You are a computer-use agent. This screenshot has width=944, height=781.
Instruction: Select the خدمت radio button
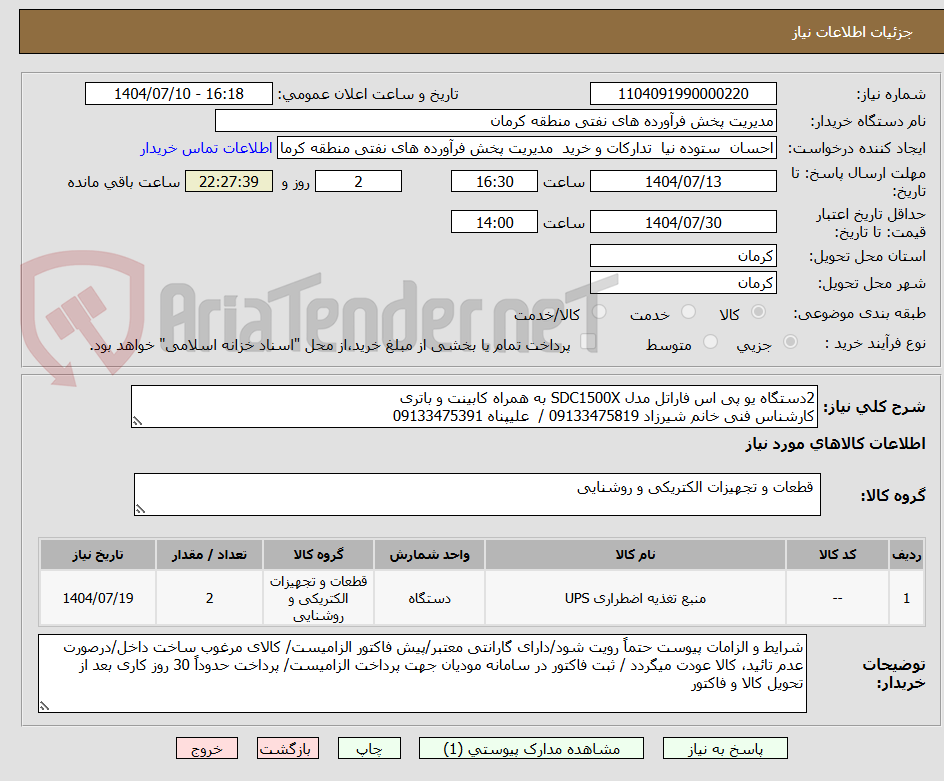pyautogui.click(x=688, y=312)
